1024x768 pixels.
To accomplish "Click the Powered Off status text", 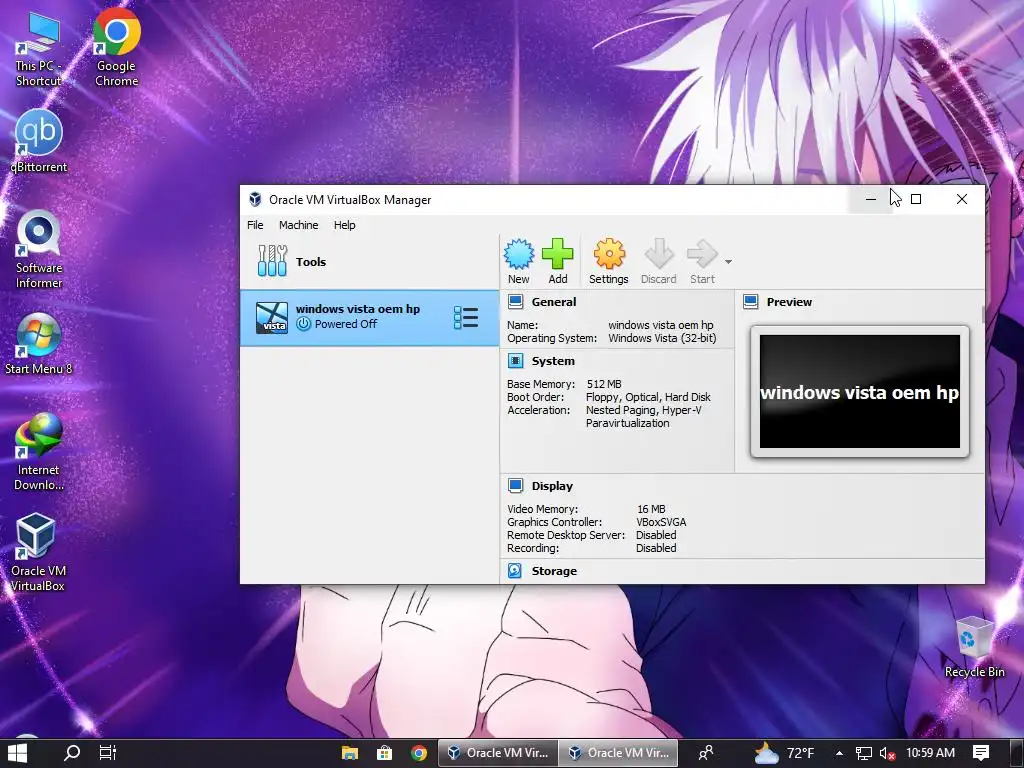I will (x=345, y=324).
